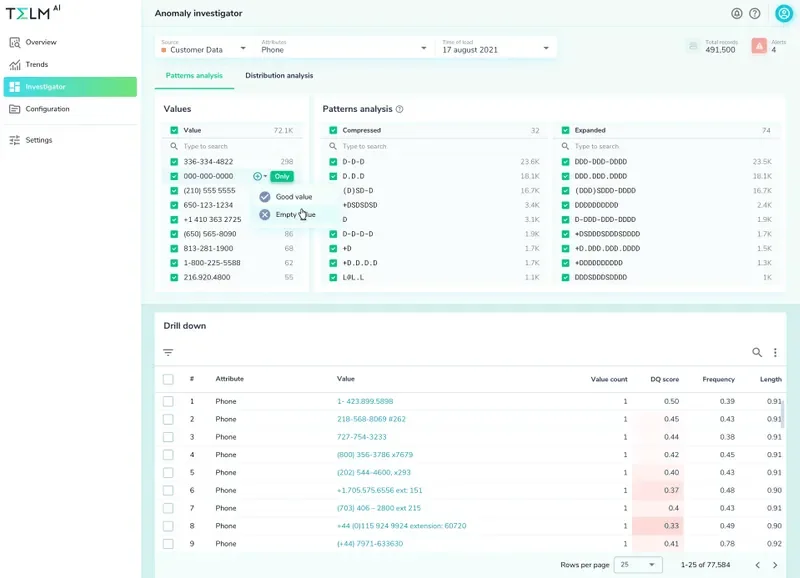Image resolution: width=800 pixels, height=578 pixels.
Task: Open the 727-754-3233 value link
Action: 361,437
